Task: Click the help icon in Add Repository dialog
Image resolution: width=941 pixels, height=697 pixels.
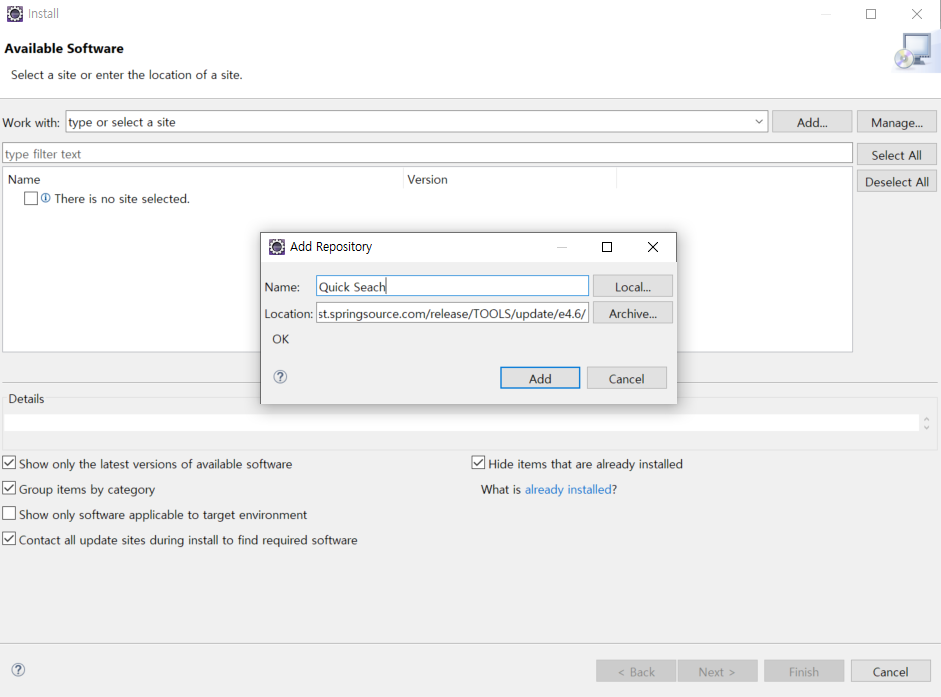Action: coord(280,377)
